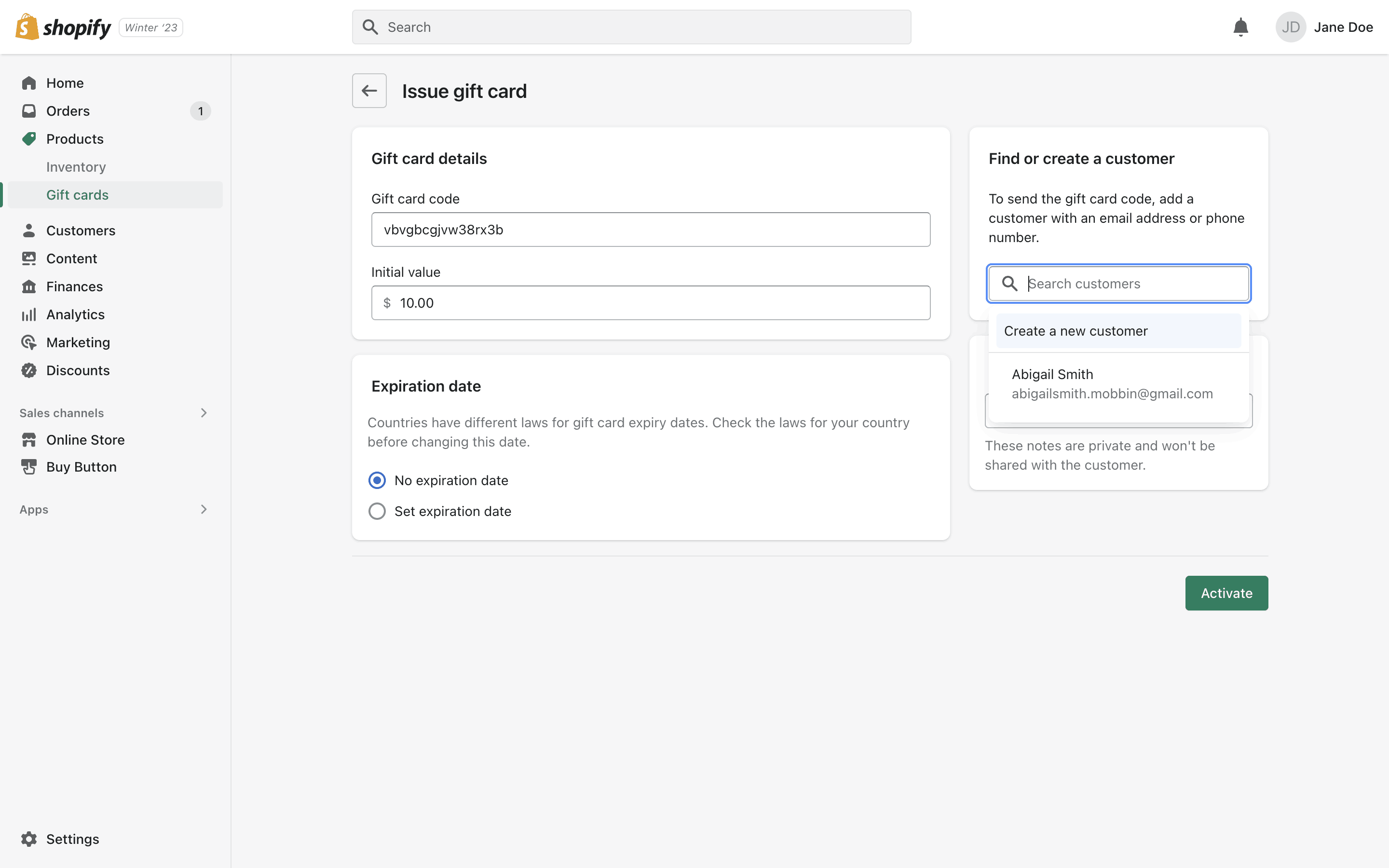Go to Inventory in sidebar
Screen dimensions: 1389x868
(x=76, y=167)
